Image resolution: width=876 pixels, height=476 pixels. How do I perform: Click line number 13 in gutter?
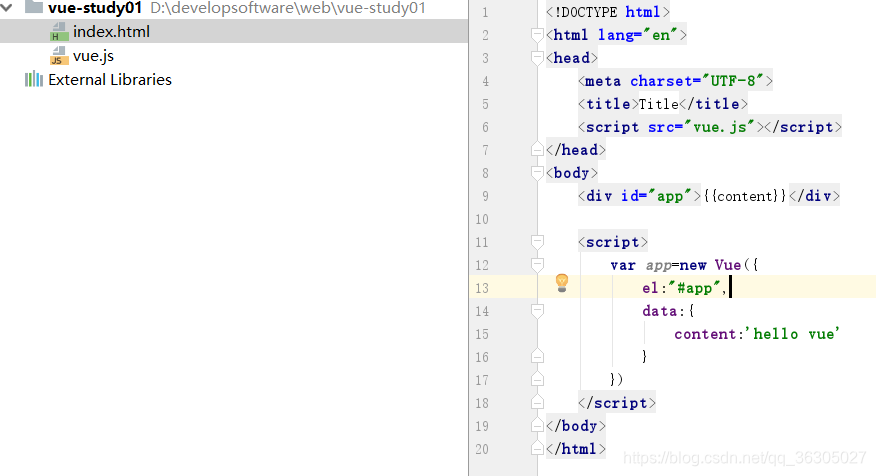[482, 288]
